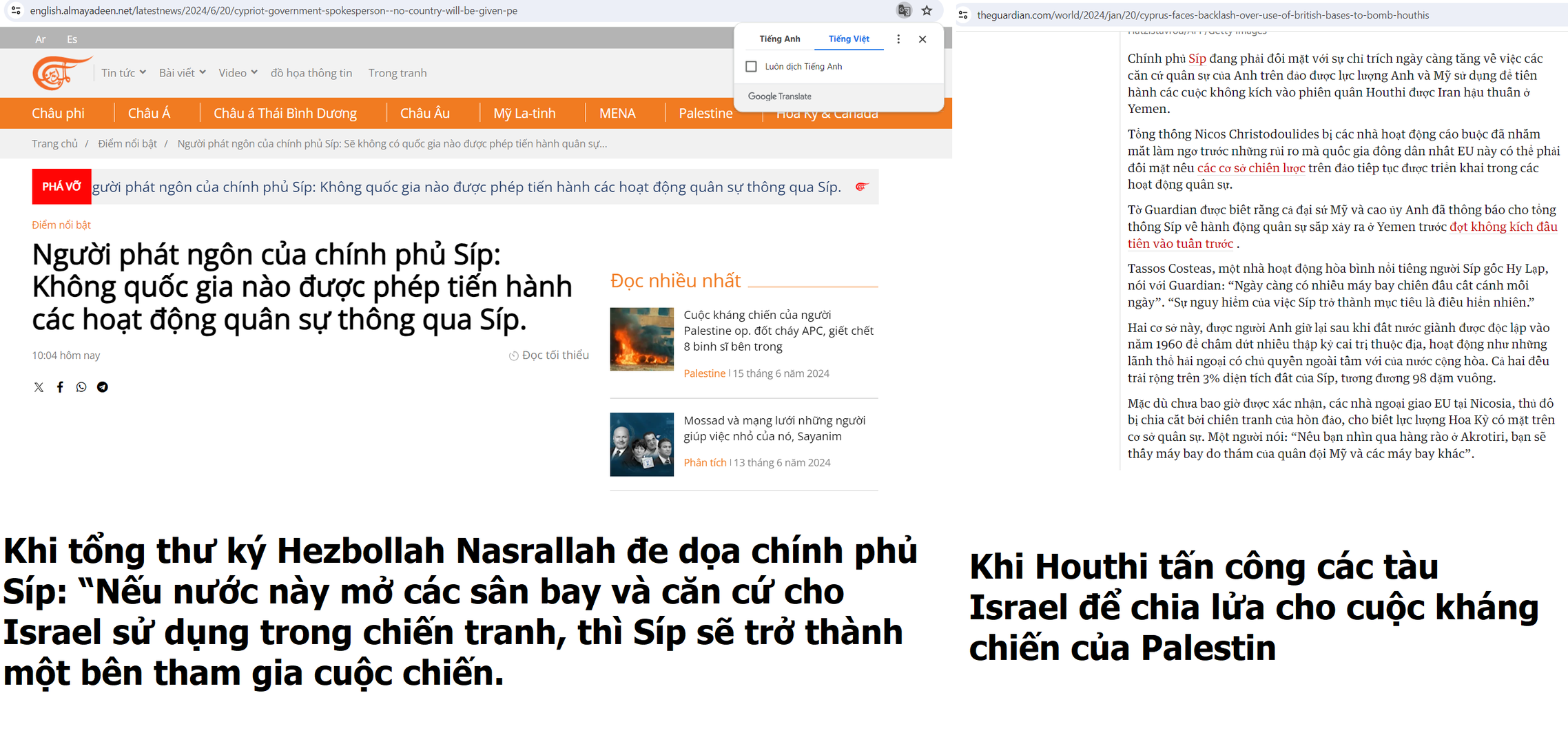The height and width of the screenshot is (744, 1568).
Task: Share article via WhatsApp icon
Action: [81, 387]
